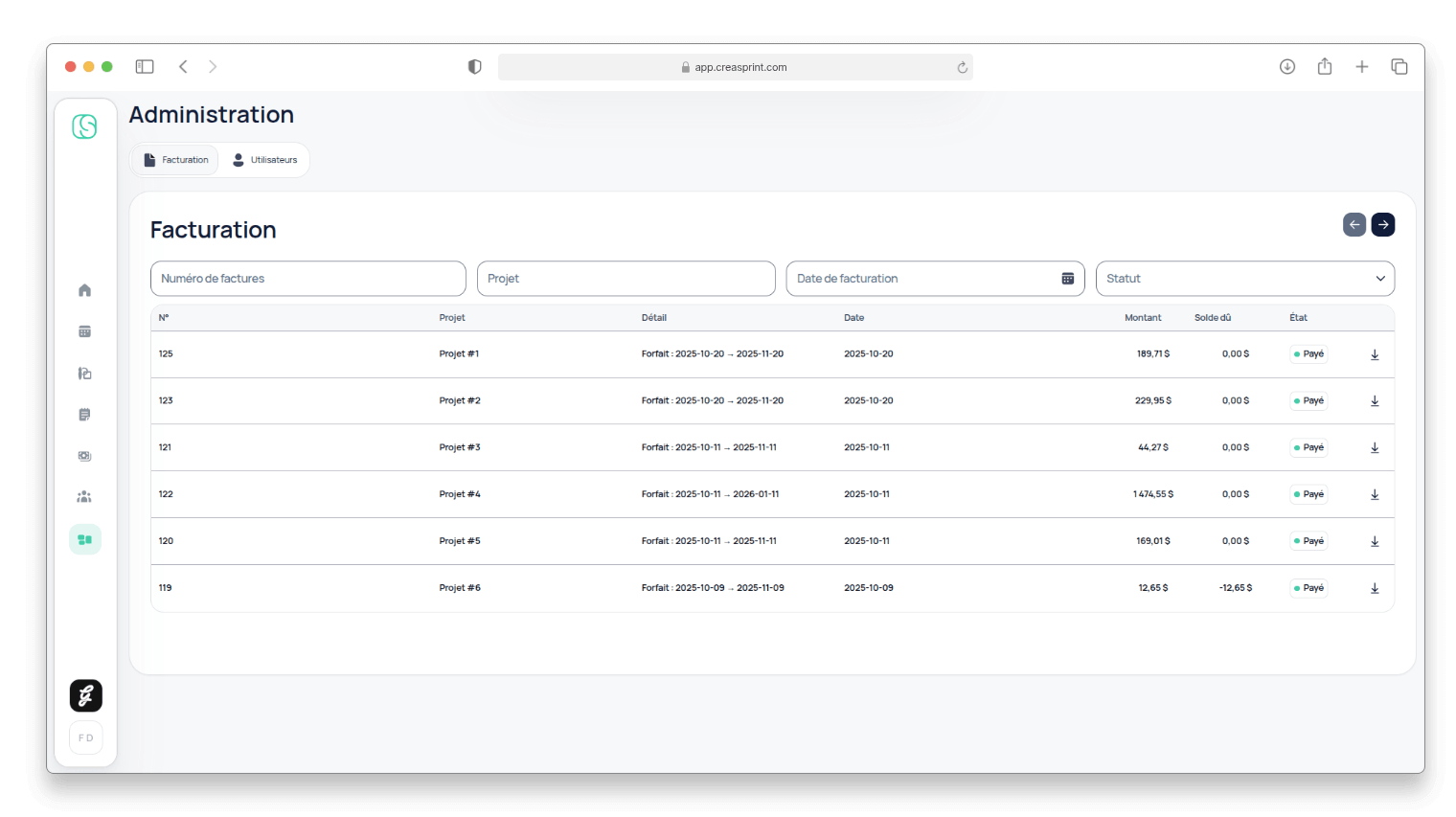1456x817 pixels.
Task: Click the black script logo in the sidebar
Action: coord(86,695)
